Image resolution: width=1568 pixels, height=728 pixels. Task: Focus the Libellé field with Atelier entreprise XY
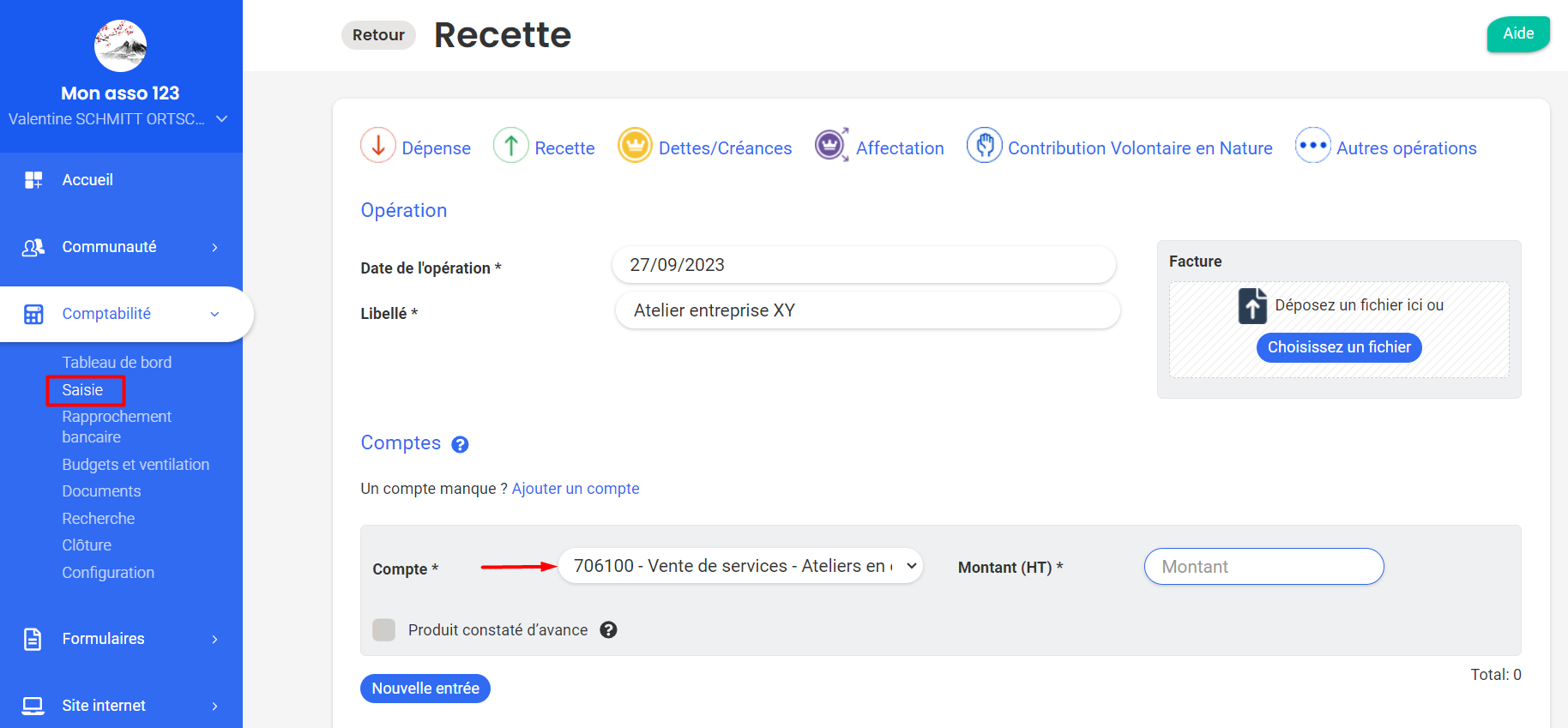867,310
